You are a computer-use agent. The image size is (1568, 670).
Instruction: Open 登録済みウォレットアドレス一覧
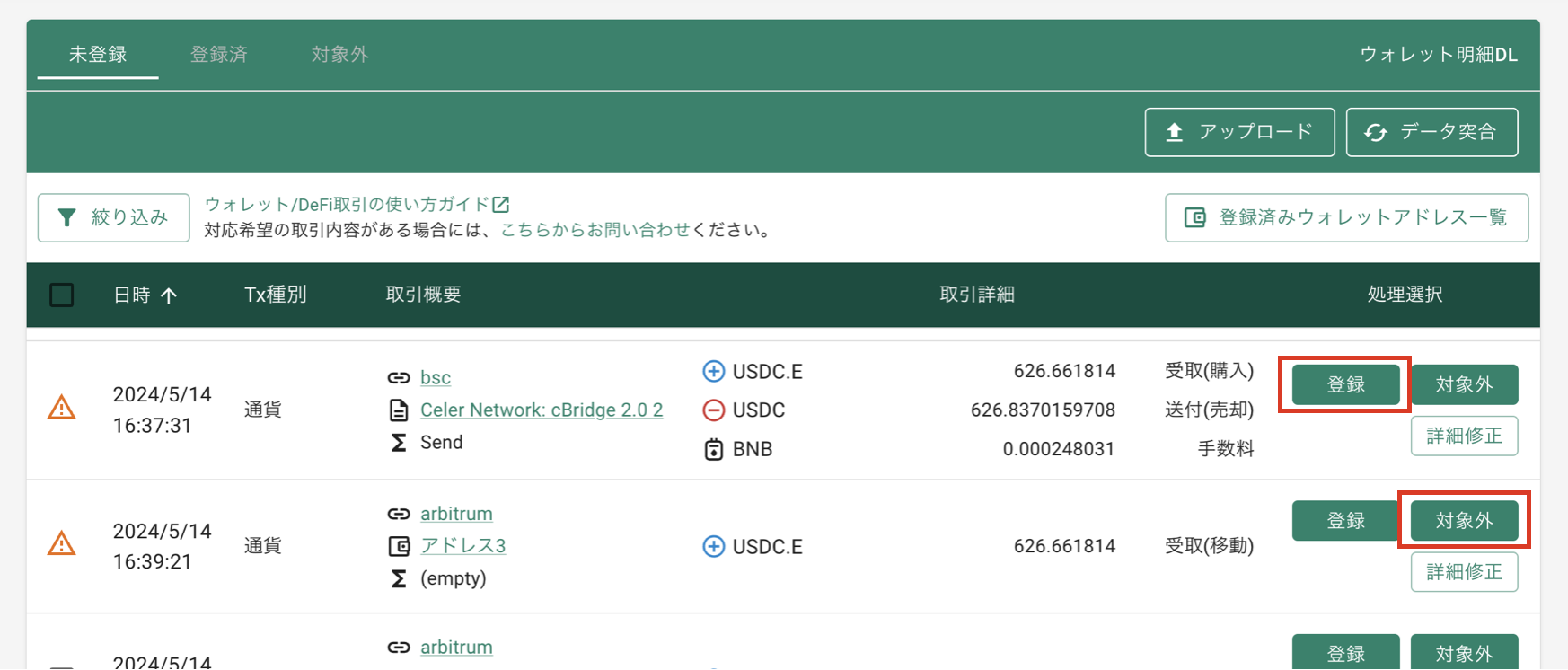pyautogui.click(x=1346, y=217)
